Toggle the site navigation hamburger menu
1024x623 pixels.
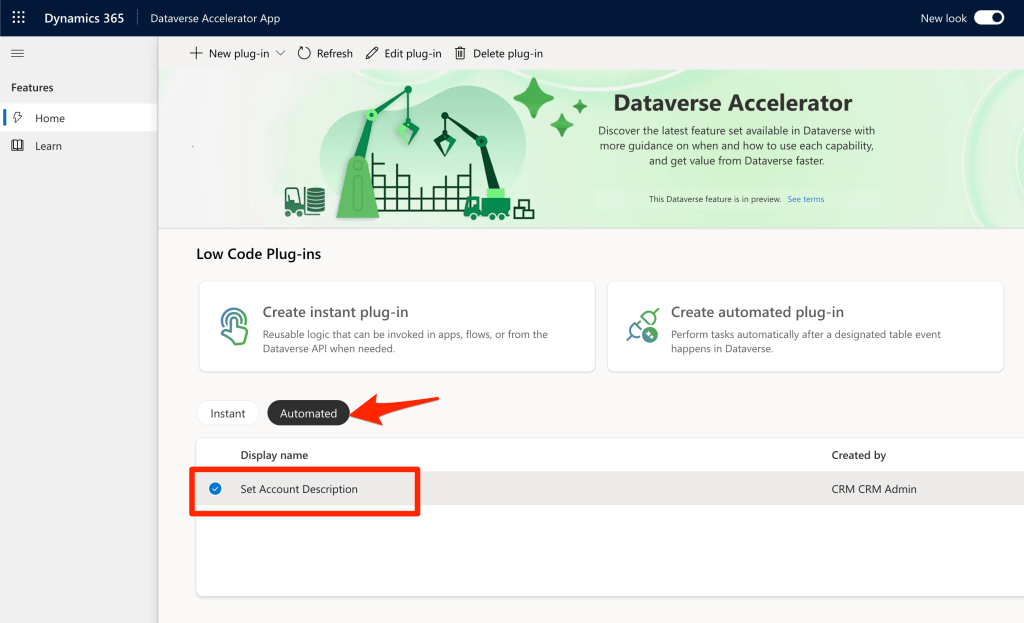click(x=17, y=53)
